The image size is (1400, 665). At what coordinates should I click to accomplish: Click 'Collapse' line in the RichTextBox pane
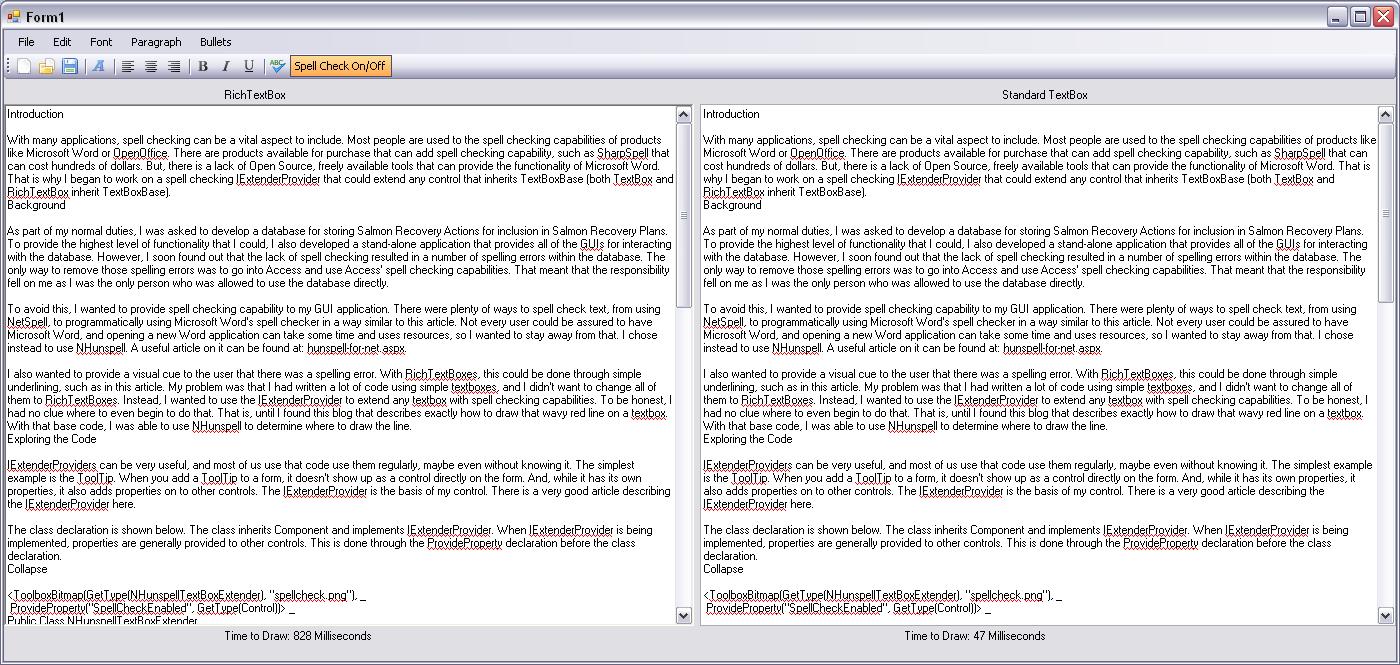26,569
